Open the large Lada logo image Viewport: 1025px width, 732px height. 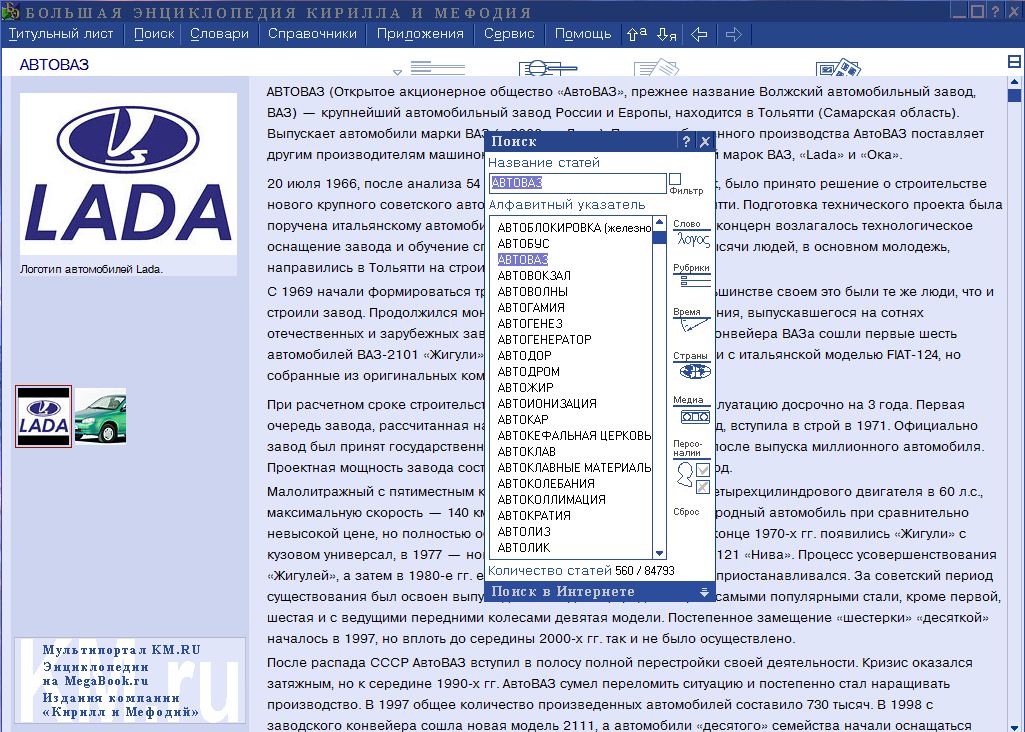(x=128, y=174)
